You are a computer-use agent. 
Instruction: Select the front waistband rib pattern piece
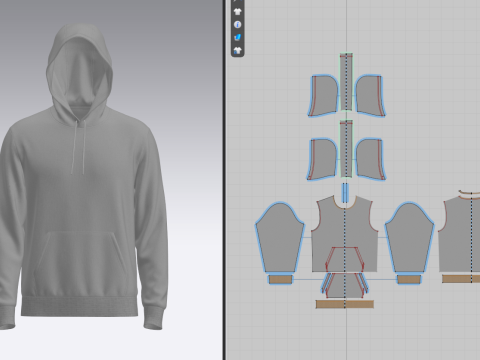tap(345, 304)
